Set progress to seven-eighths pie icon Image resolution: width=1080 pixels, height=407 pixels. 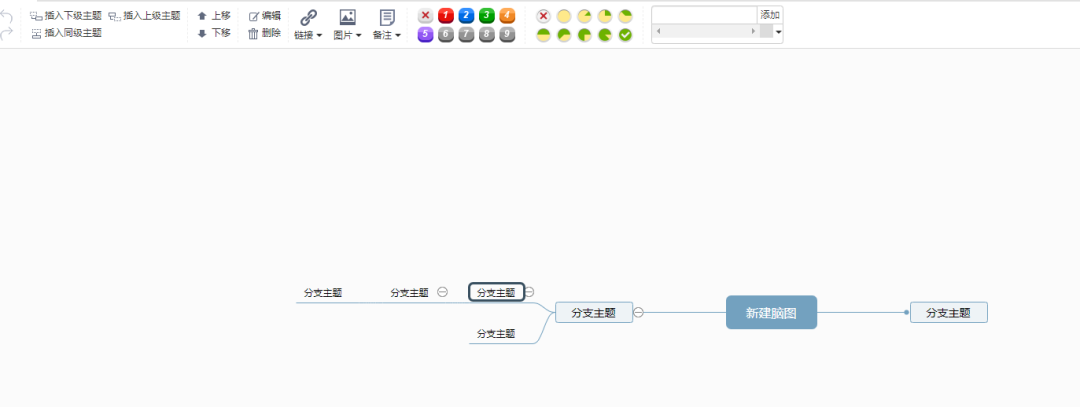605,35
